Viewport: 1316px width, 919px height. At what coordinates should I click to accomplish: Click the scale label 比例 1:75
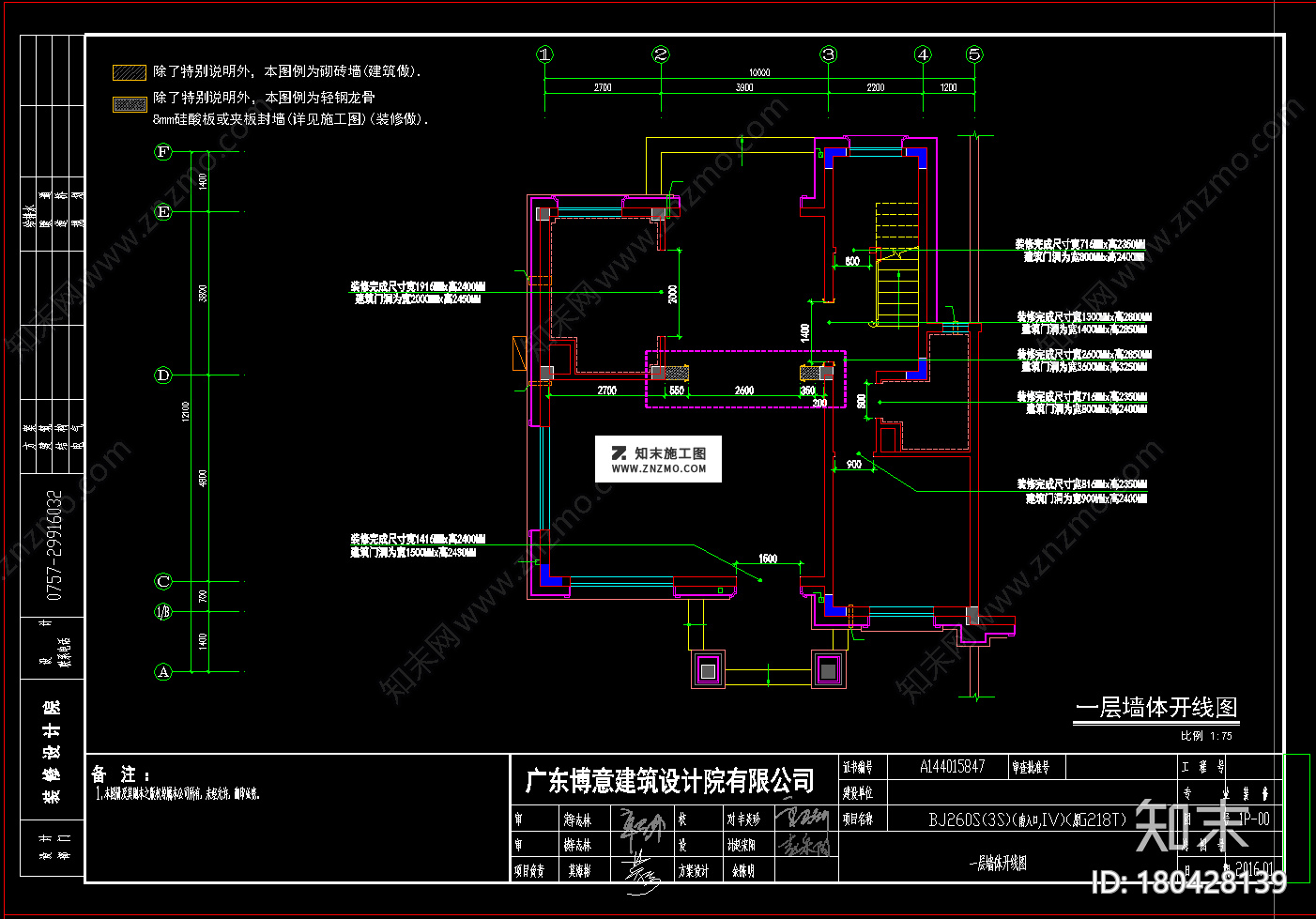coord(1206,736)
